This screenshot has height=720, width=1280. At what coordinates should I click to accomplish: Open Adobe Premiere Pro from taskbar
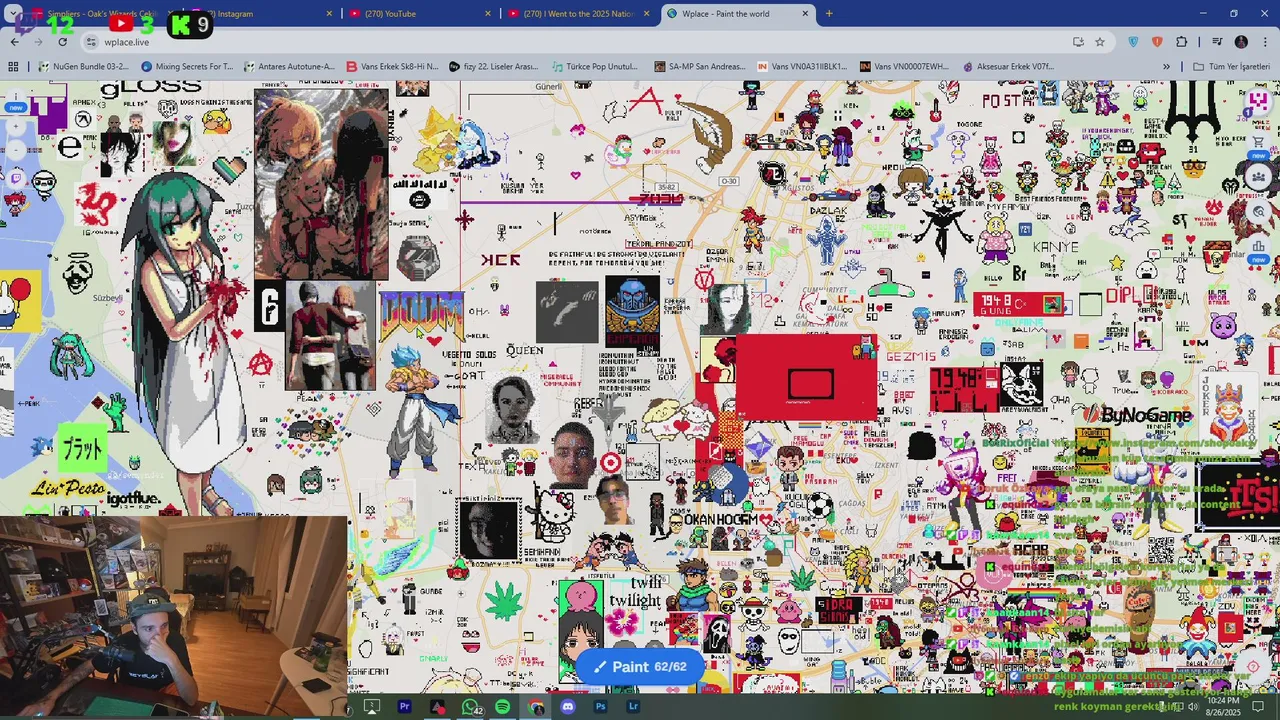pyautogui.click(x=404, y=707)
